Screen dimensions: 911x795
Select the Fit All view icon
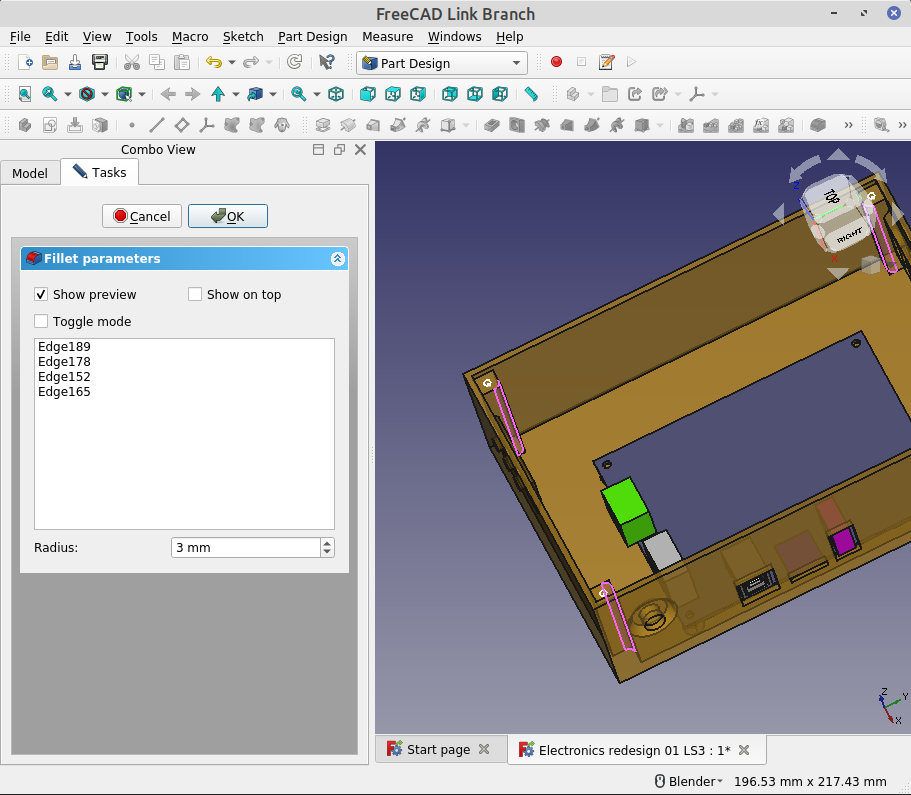tap(23, 94)
